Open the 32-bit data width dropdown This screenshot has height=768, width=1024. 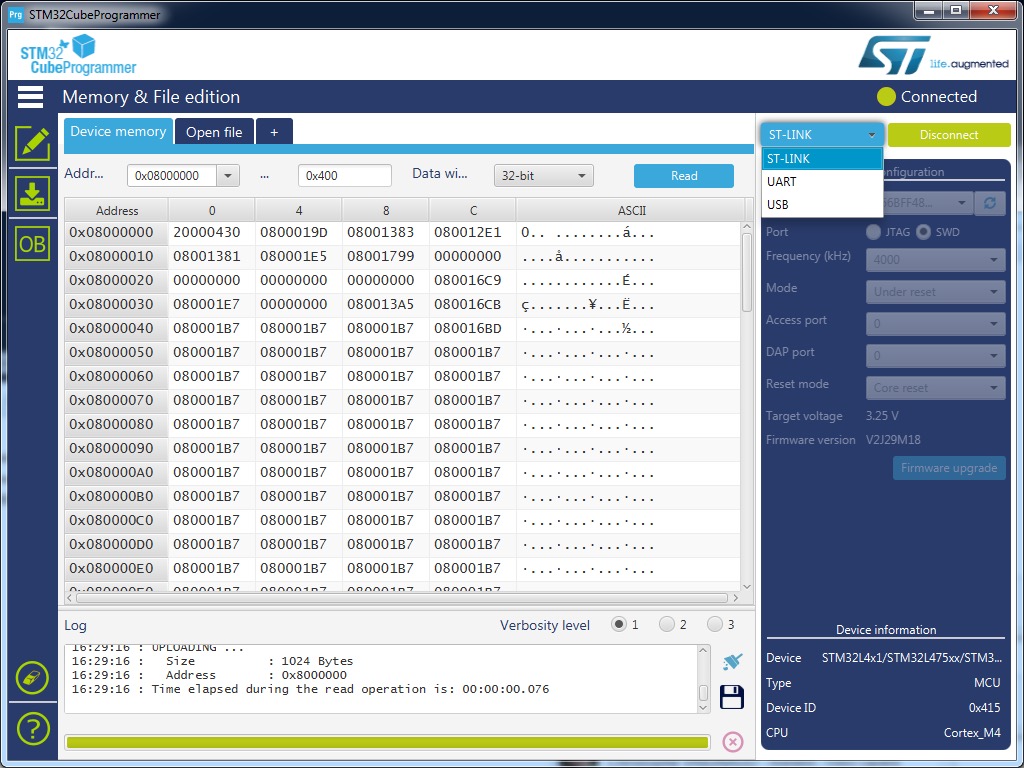tap(543, 176)
